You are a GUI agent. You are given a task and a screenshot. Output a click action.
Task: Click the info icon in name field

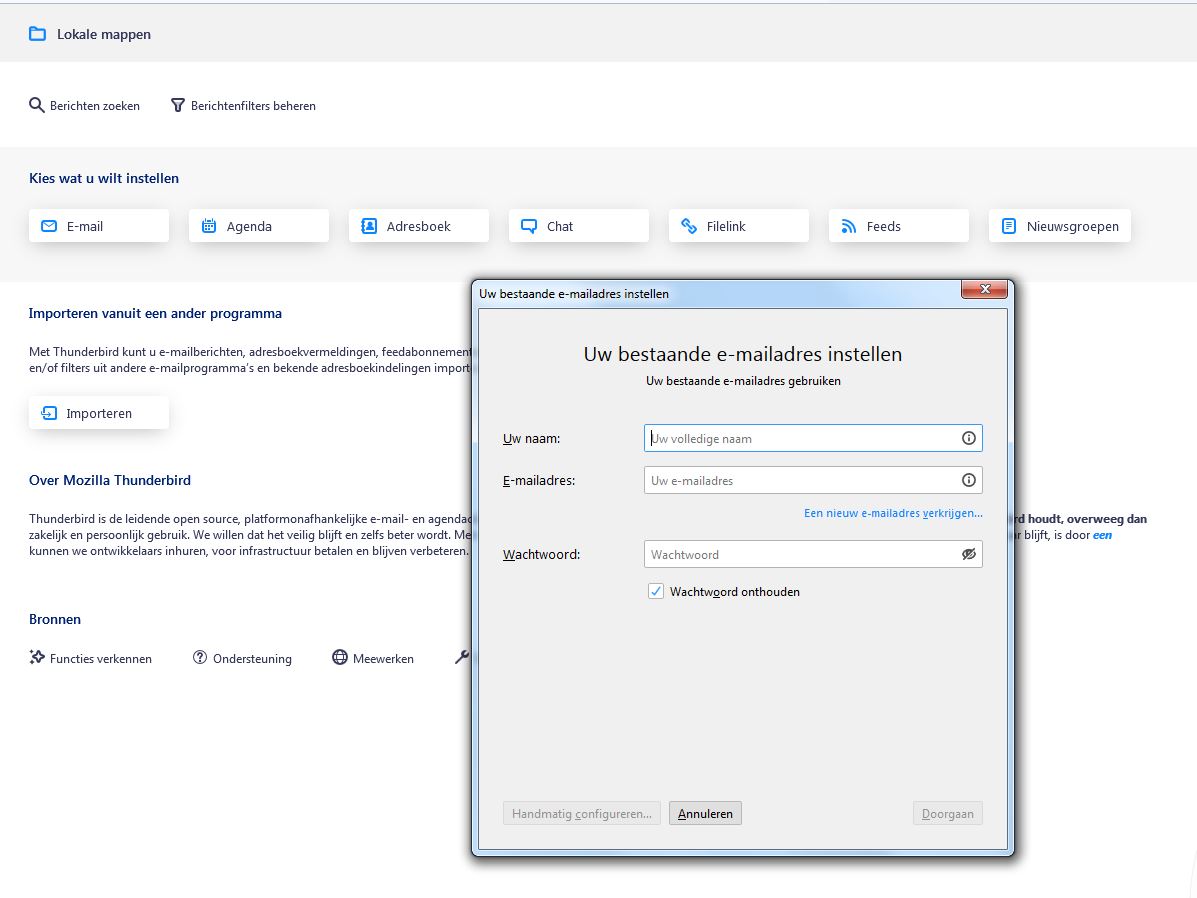(968, 438)
